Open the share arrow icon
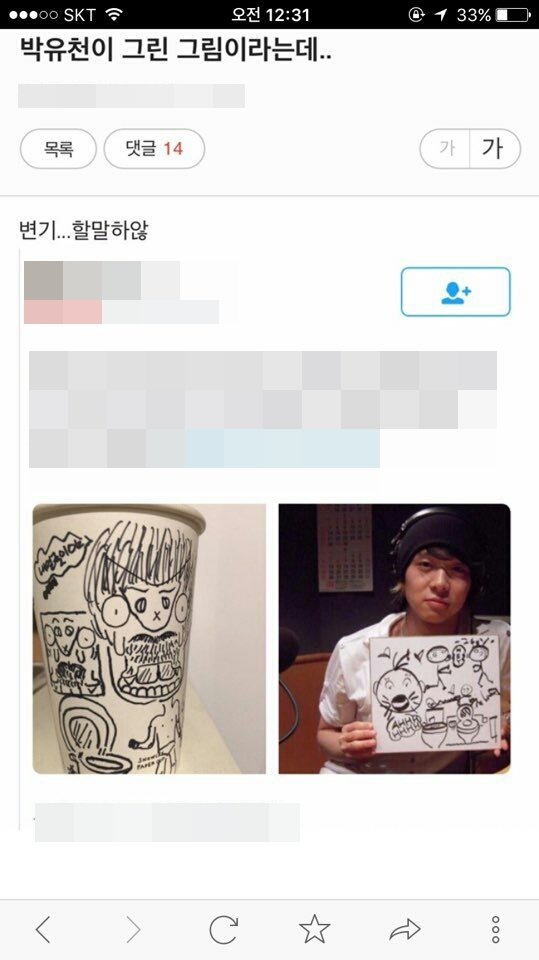This screenshot has height=960, width=539. [x=405, y=930]
